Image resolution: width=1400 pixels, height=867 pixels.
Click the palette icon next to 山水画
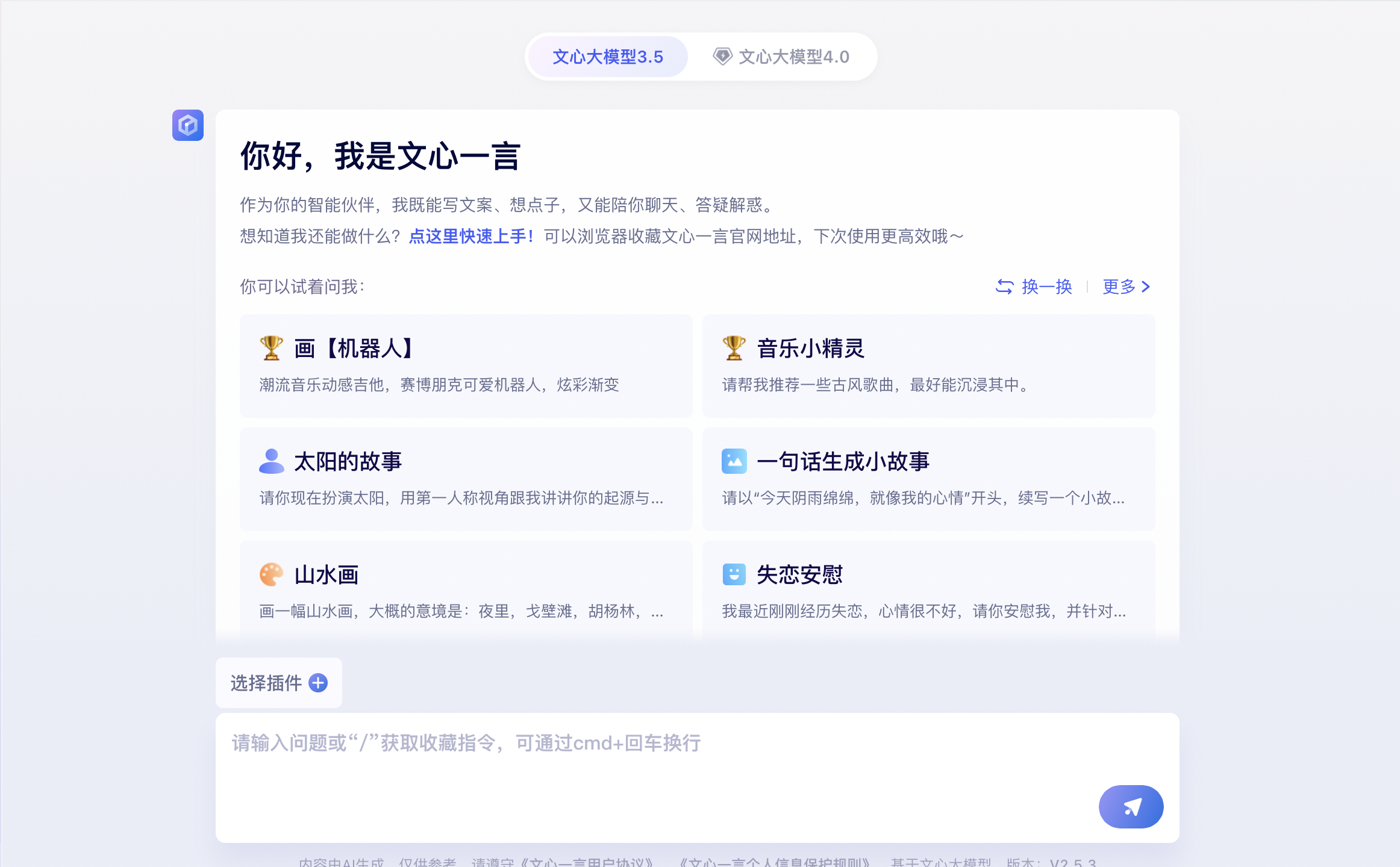click(272, 574)
